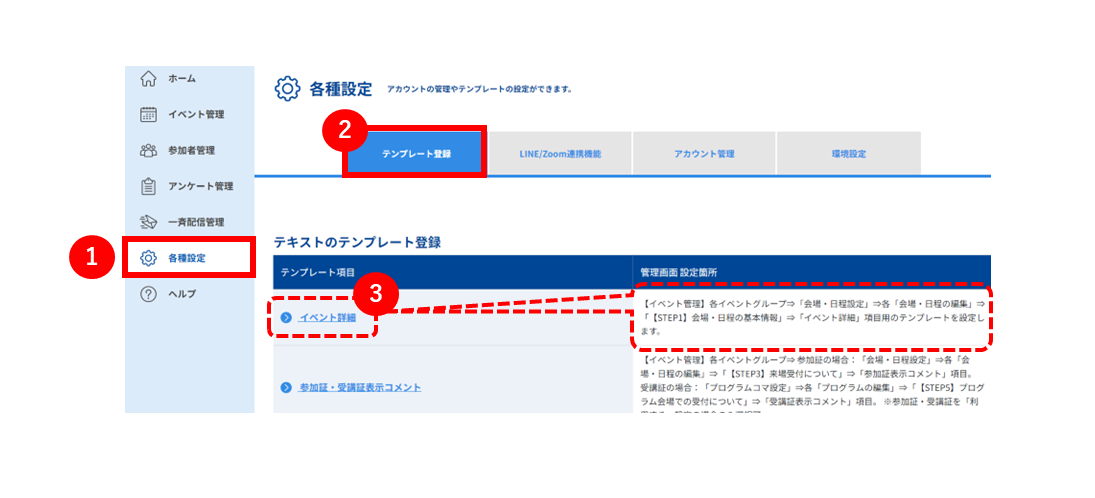Open イベント管理 in the sidebar
This screenshot has width=1095, height=498.
coord(196,115)
